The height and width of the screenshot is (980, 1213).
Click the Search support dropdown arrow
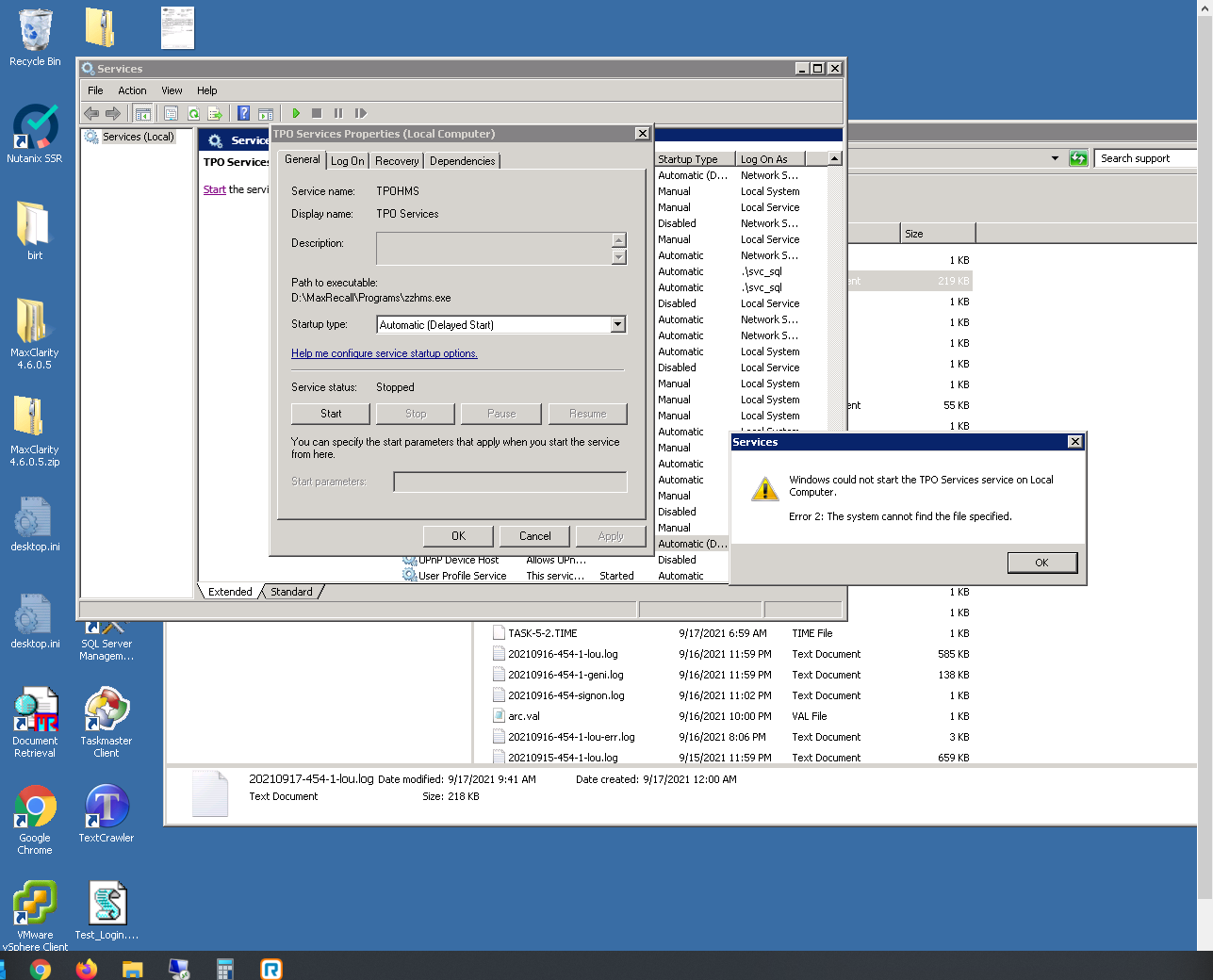[x=1055, y=158]
